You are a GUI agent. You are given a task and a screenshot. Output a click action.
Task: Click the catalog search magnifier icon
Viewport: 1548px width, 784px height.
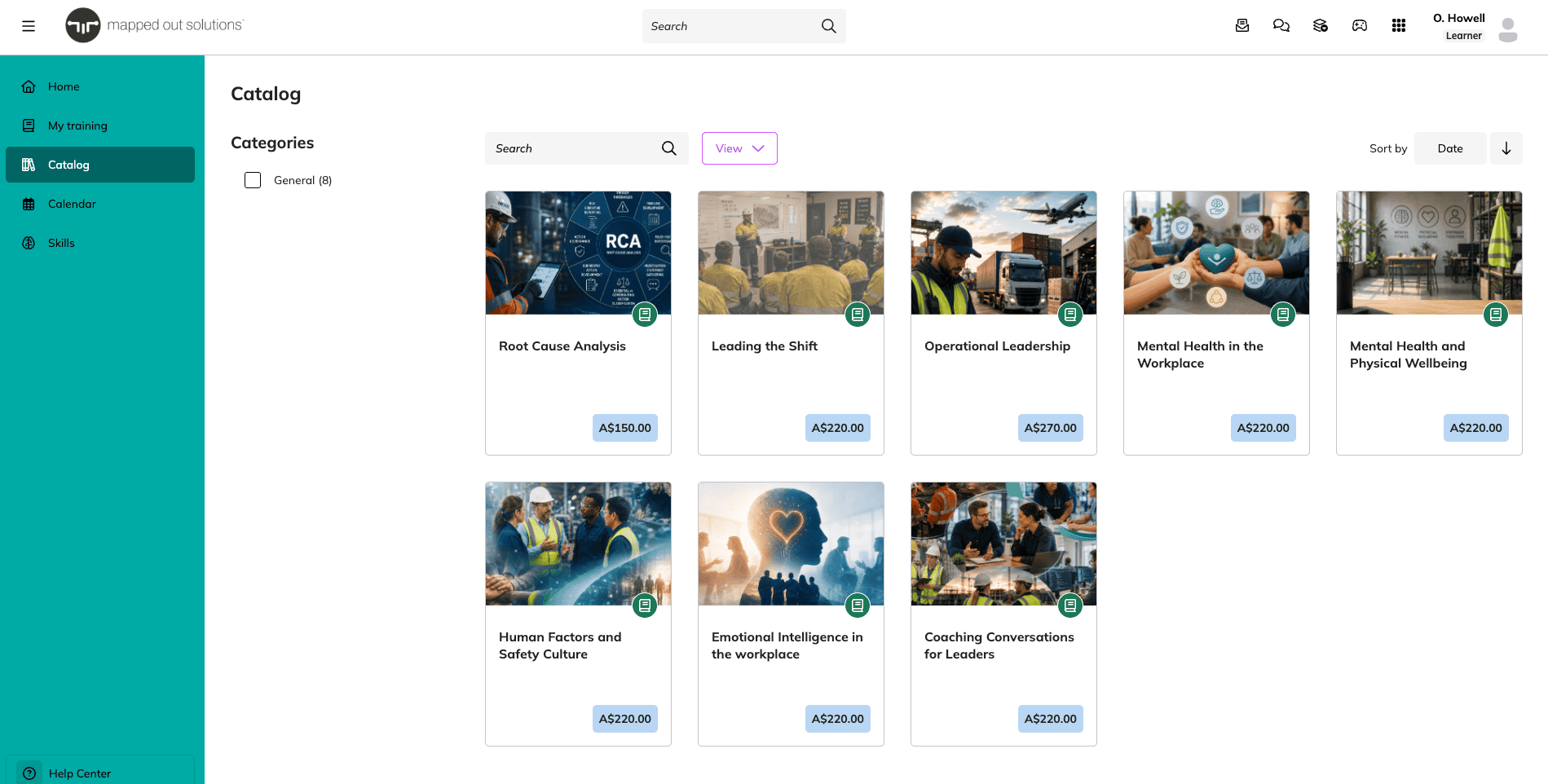tap(669, 148)
